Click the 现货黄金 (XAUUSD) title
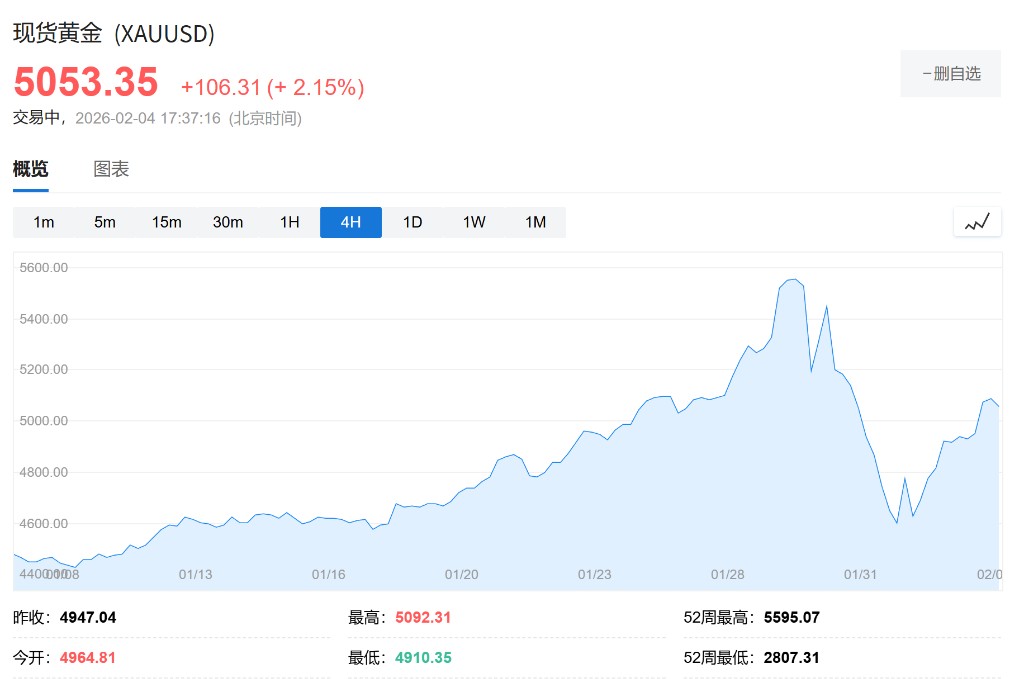 point(114,33)
